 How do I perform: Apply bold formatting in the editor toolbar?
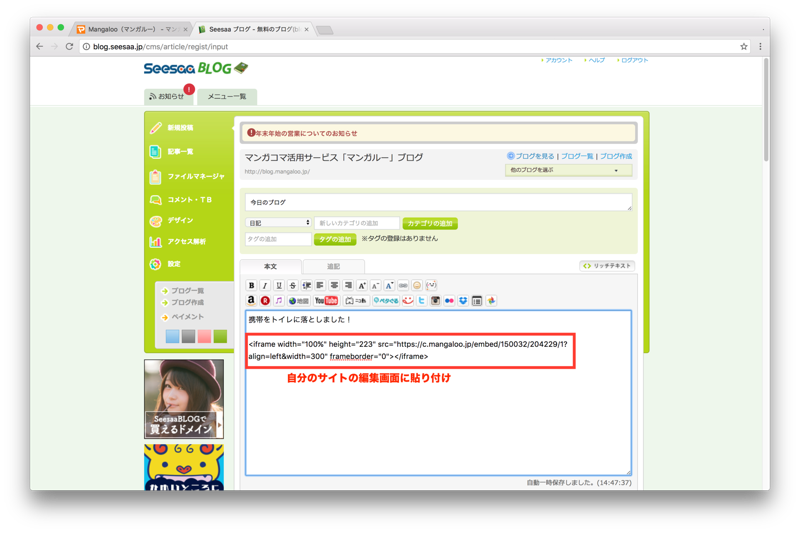(252, 285)
